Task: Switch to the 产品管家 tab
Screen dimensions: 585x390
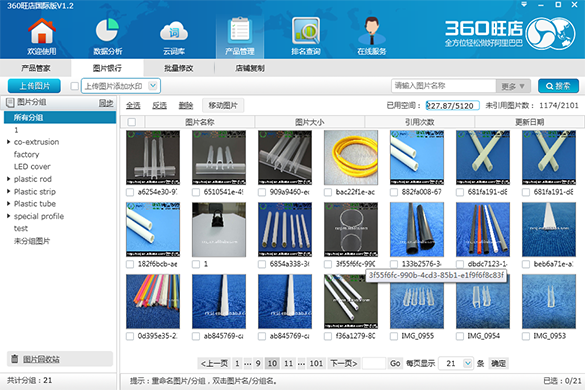Action: (x=35, y=68)
